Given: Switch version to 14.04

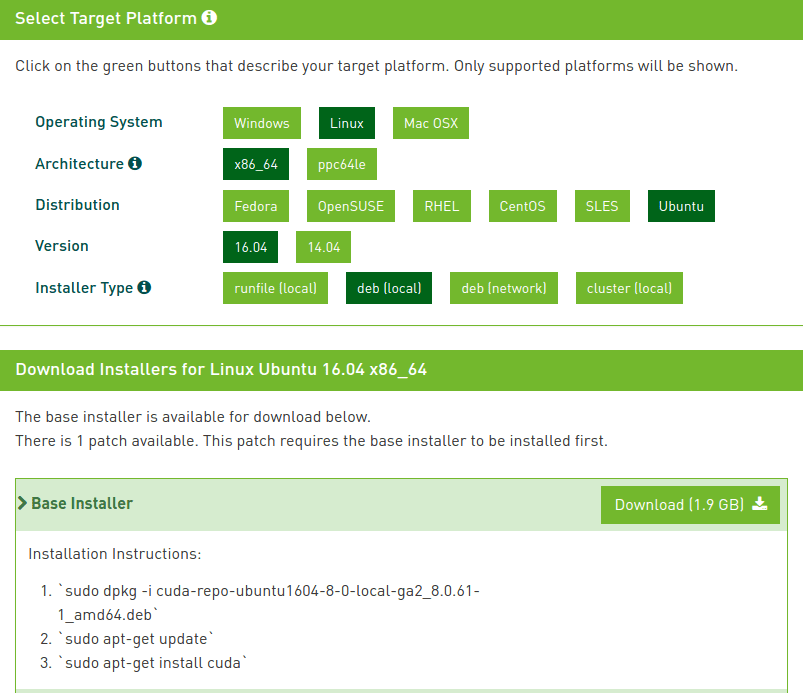Looking at the screenshot, I should tap(323, 247).
